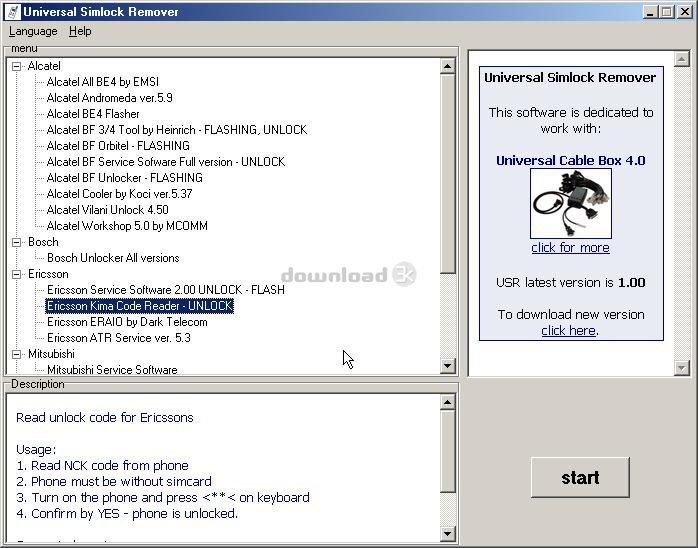The height and width of the screenshot is (548, 698).
Task: Click the Bosch category label
Action: pyautogui.click(x=43, y=242)
